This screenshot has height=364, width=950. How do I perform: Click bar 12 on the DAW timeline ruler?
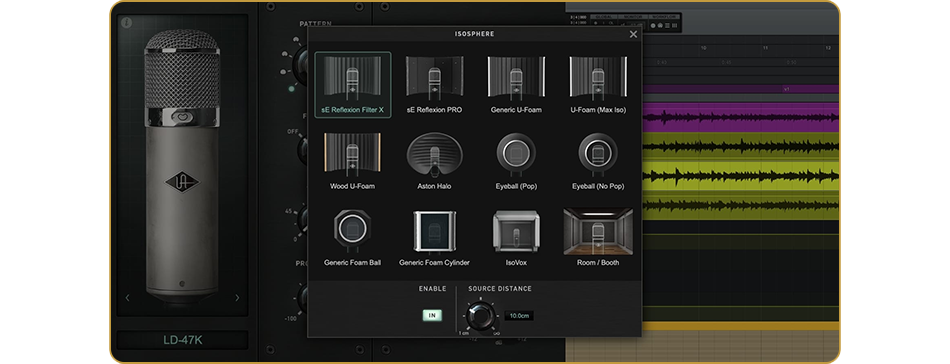click(828, 48)
